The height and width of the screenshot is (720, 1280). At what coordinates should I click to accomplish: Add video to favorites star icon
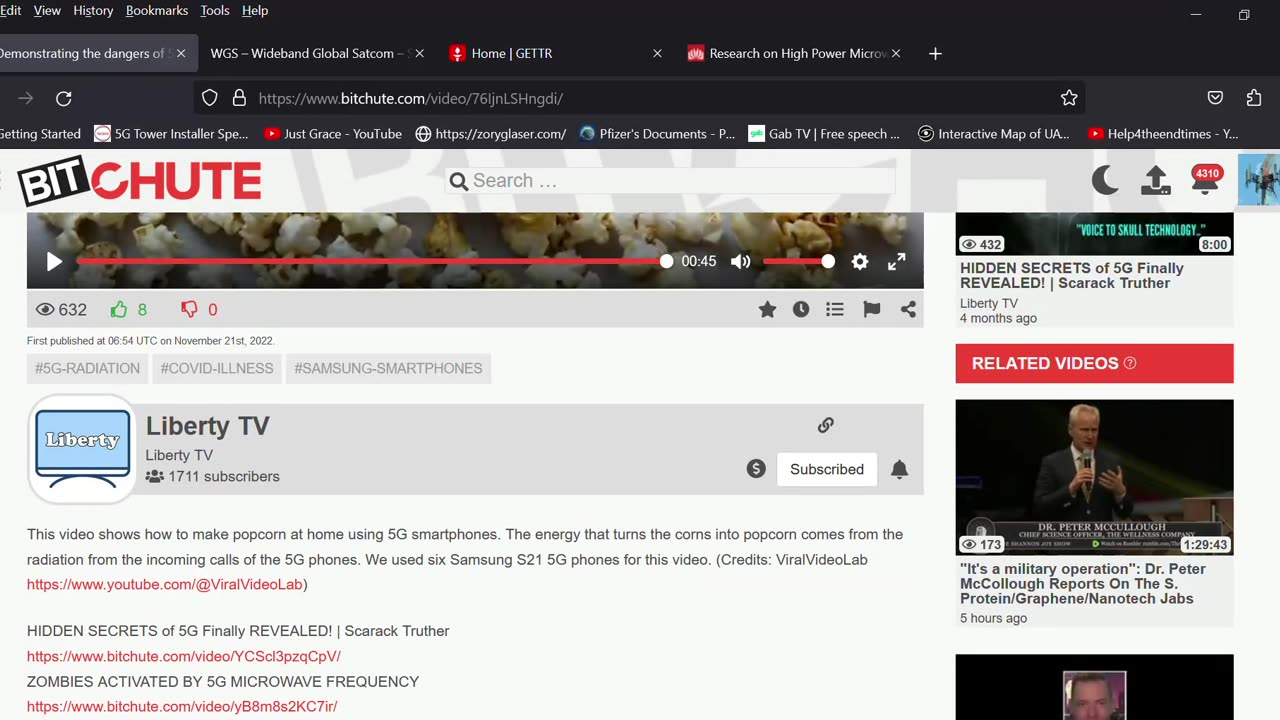click(x=767, y=310)
